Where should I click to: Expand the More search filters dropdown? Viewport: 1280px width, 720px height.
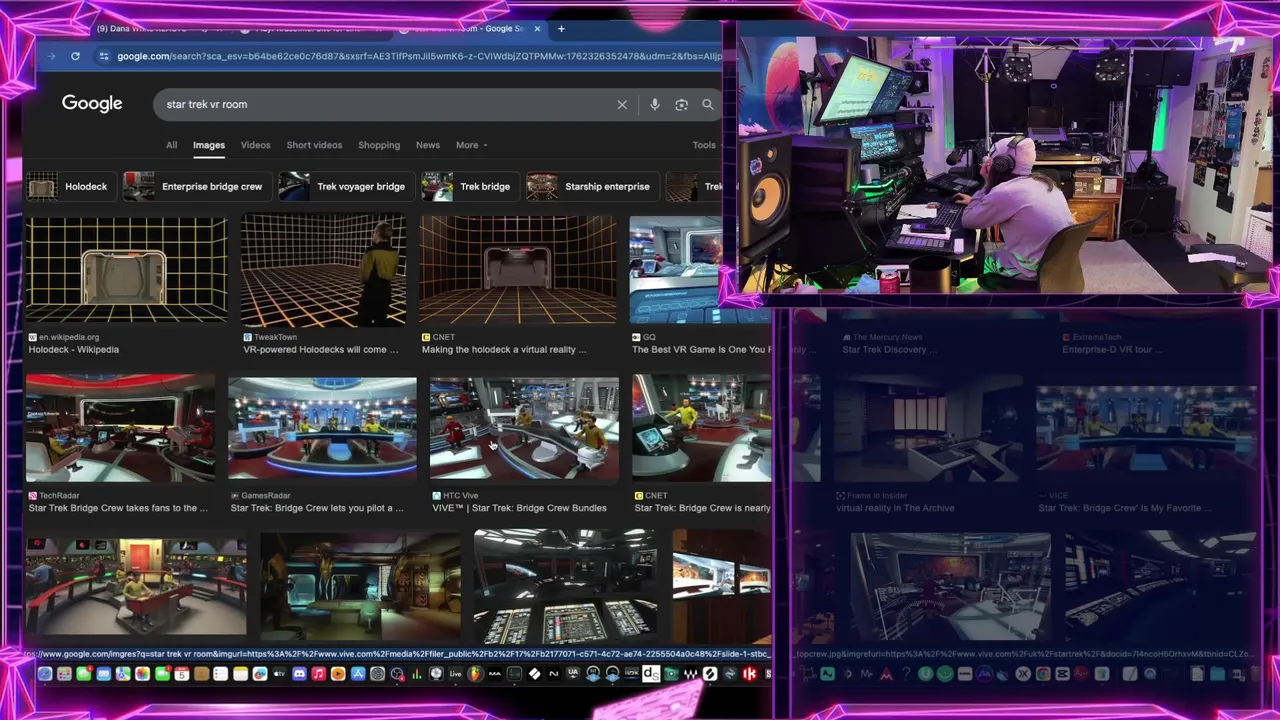(472, 145)
